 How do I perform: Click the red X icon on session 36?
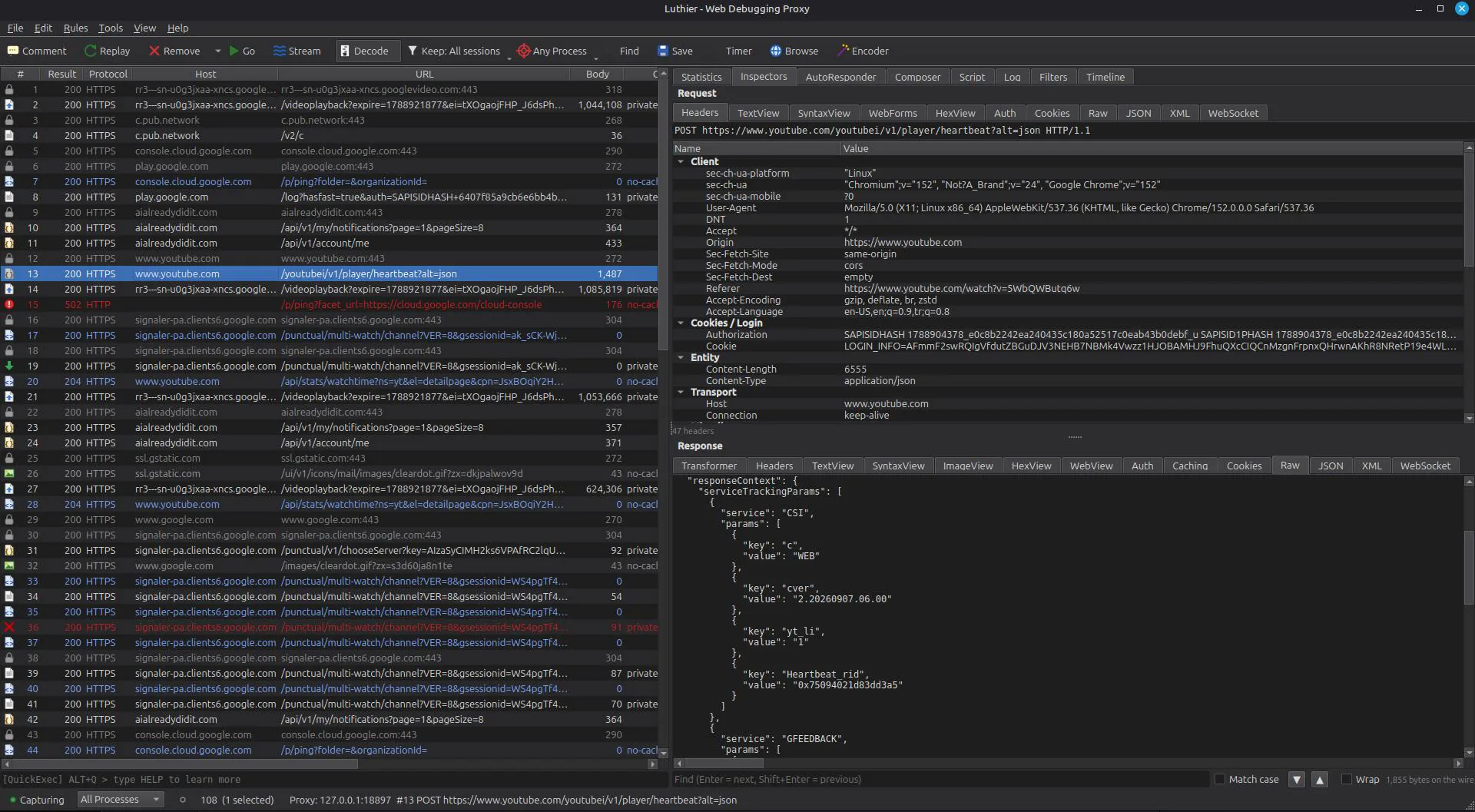coord(9,627)
